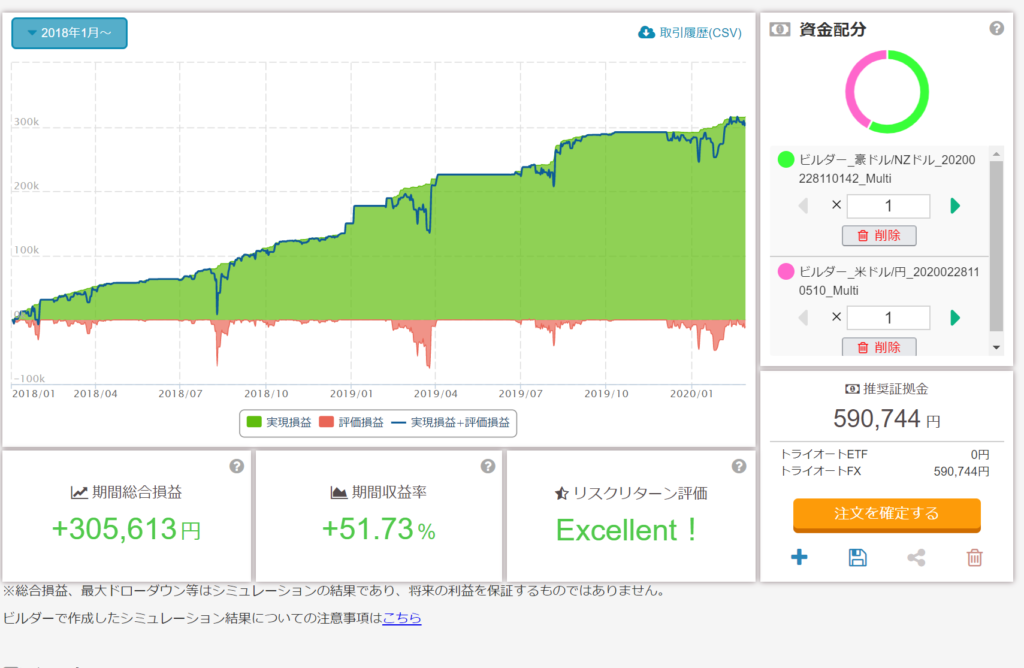The height and width of the screenshot is (668, 1024).
Task: Follow the こちら notes link
Action: (x=401, y=618)
